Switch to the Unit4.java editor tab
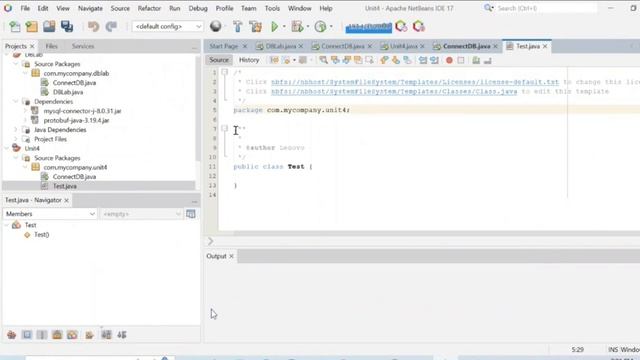The image size is (640, 360). [x=404, y=46]
